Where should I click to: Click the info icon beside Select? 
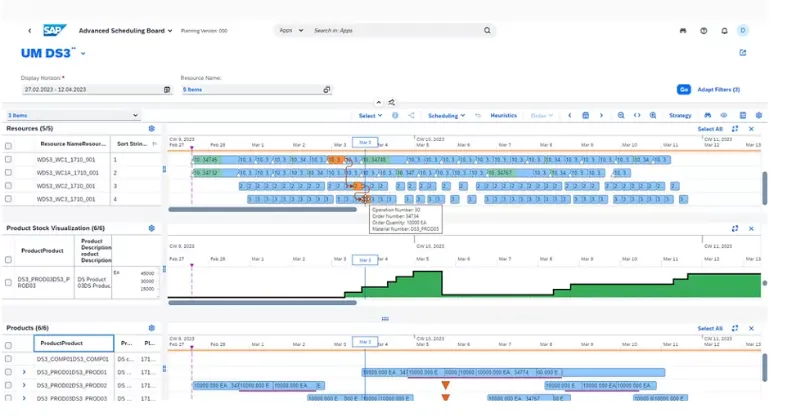(395, 116)
